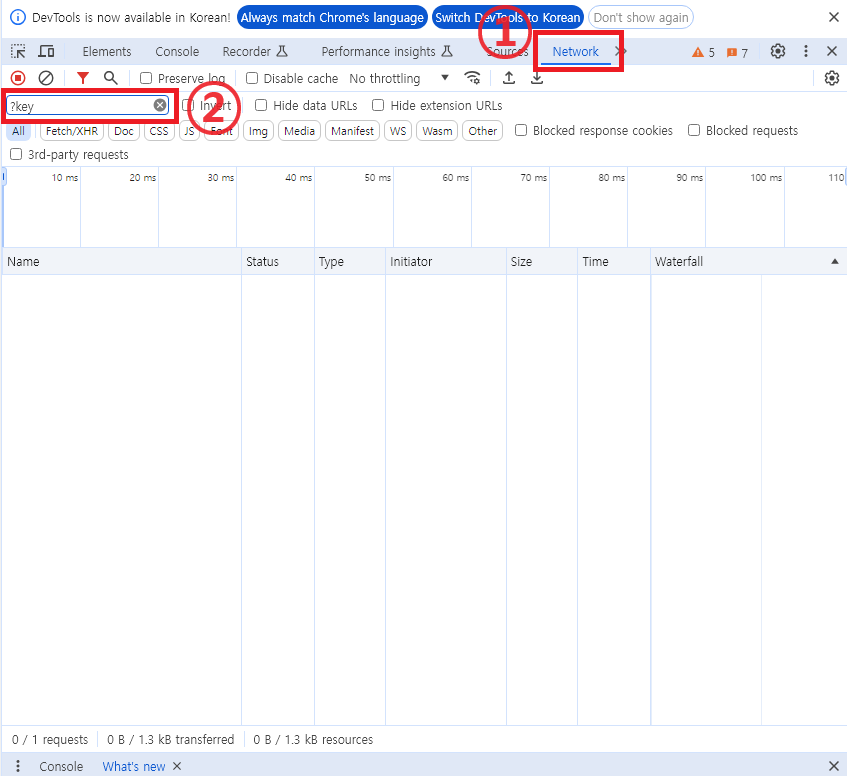Screen dimensions: 847x776
Task: Close the What's new drawer tab
Action: [177, 766]
